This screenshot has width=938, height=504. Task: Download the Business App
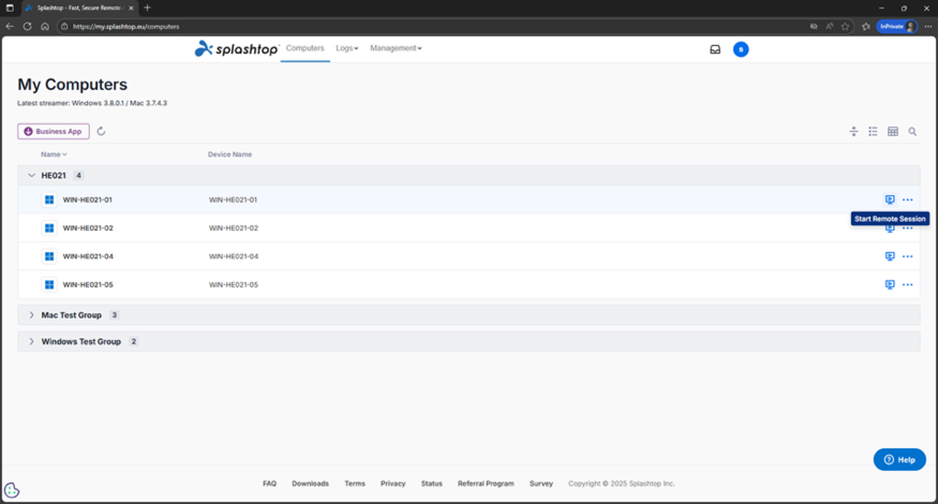(x=53, y=131)
